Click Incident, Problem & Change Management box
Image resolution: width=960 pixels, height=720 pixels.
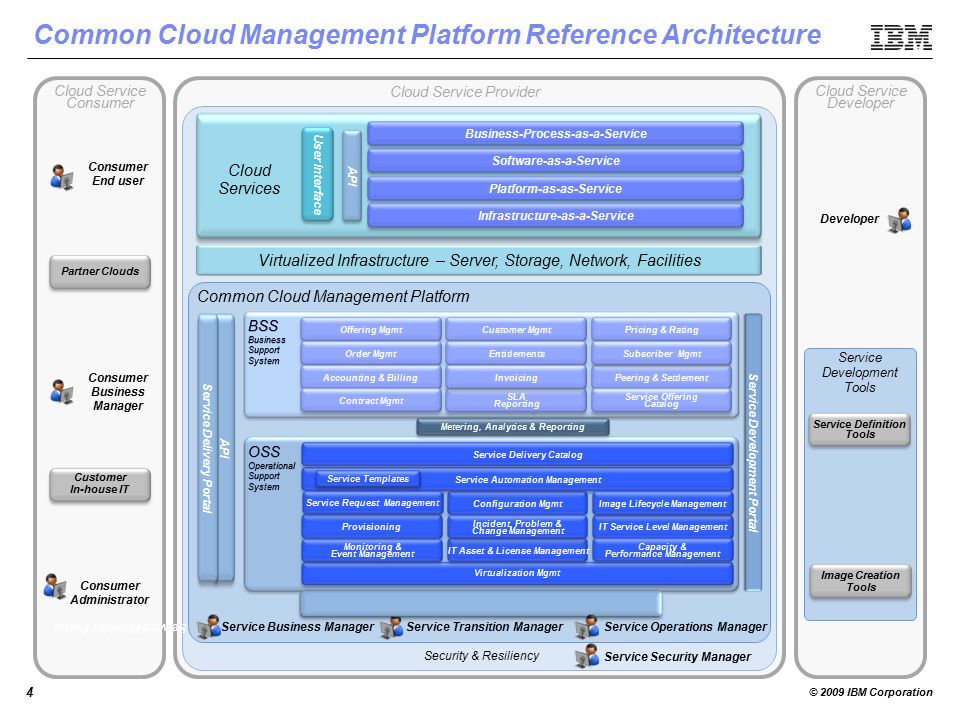click(x=517, y=527)
